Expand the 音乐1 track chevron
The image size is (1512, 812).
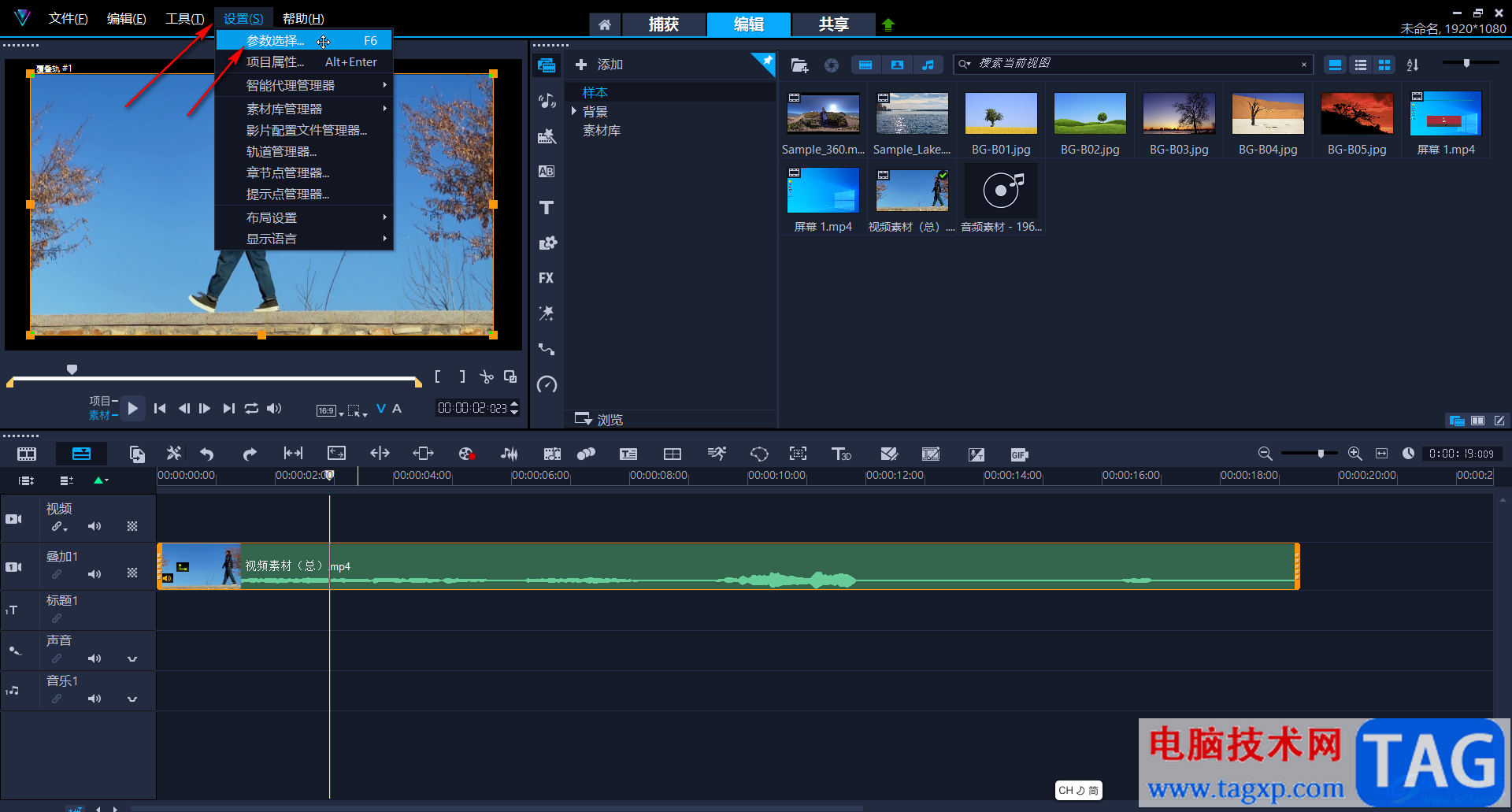(132, 699)
